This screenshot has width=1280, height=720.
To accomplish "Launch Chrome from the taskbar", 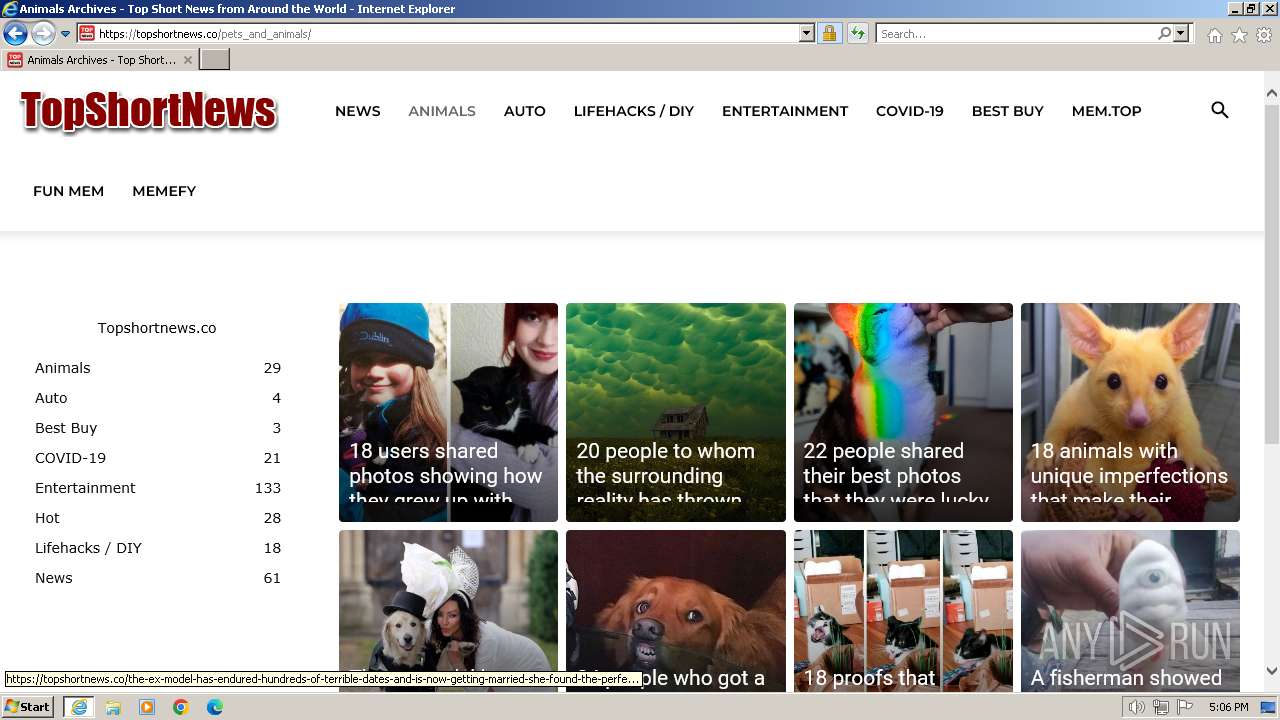I will (181, 707).
